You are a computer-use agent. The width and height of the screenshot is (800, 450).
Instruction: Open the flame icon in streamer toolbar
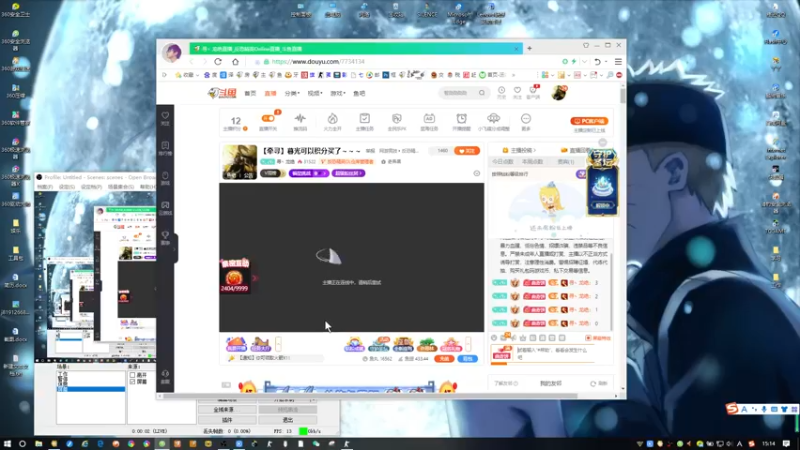pyautogui.click(x=332, y=121)
